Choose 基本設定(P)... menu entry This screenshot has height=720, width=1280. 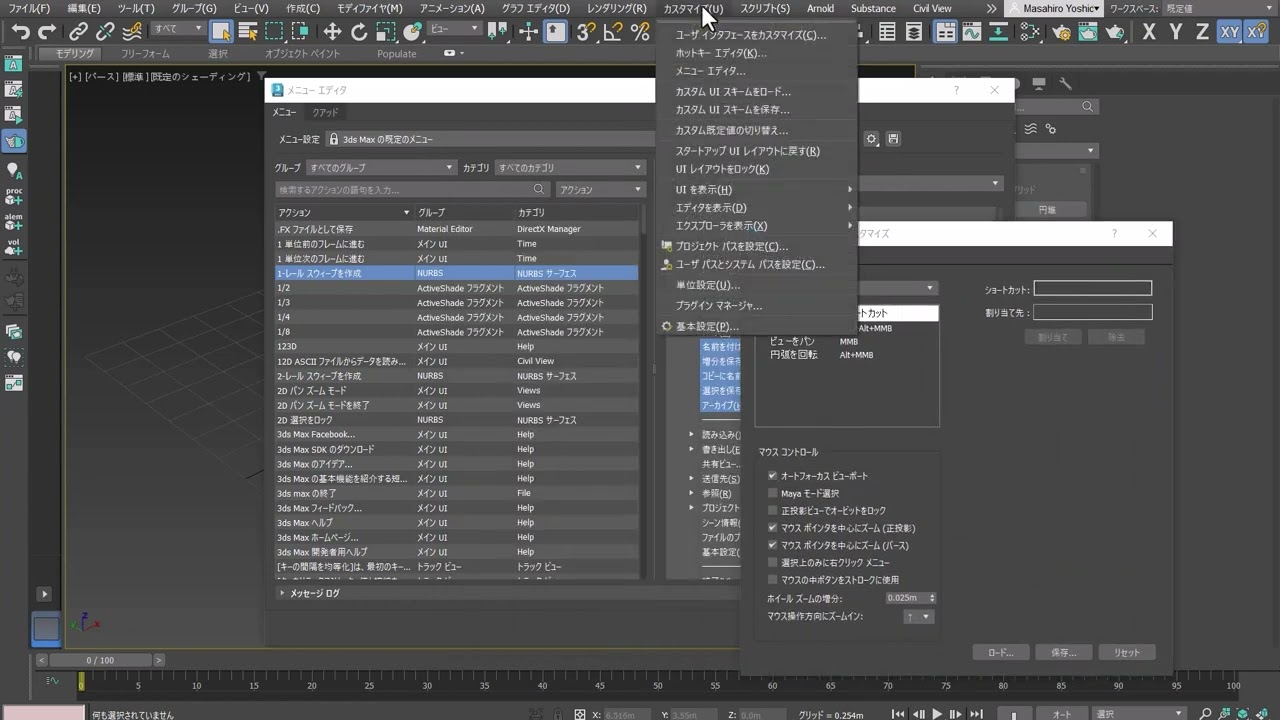point(757,326)
